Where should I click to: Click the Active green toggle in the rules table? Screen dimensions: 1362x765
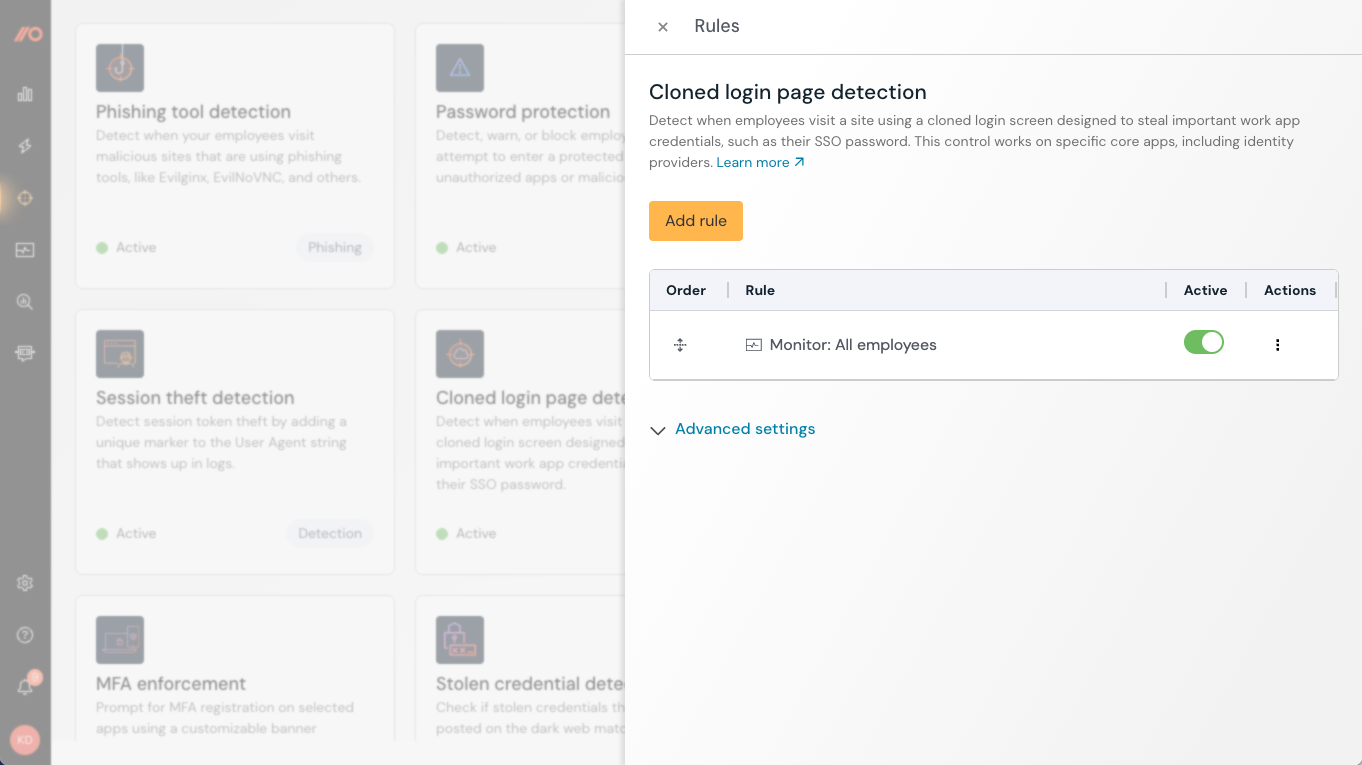(x=1203, y=342)
